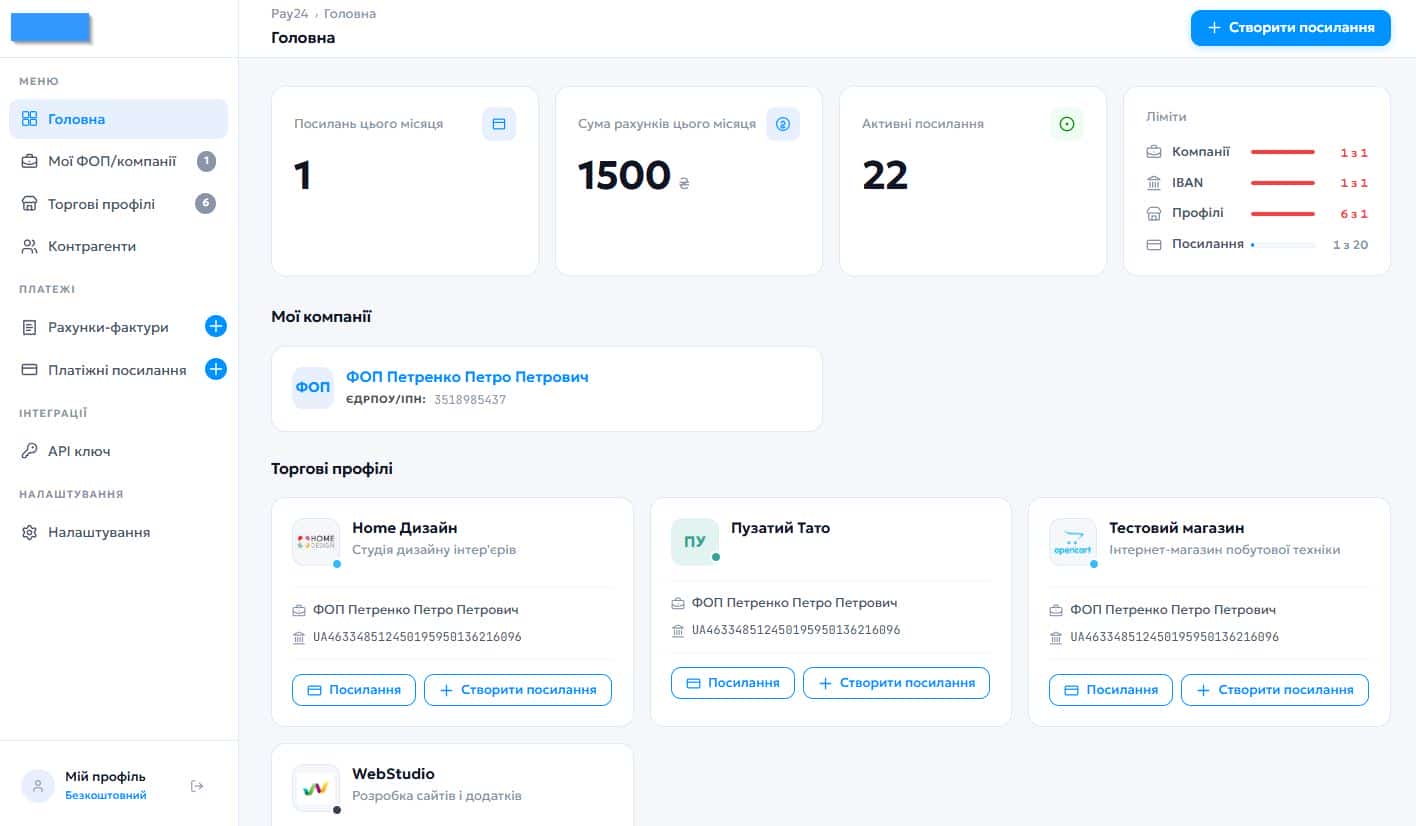Image resolution: width=1416 pixels, height=826 pixels.
Task: Click the 1500 sum value
Action: click(624, 175)
